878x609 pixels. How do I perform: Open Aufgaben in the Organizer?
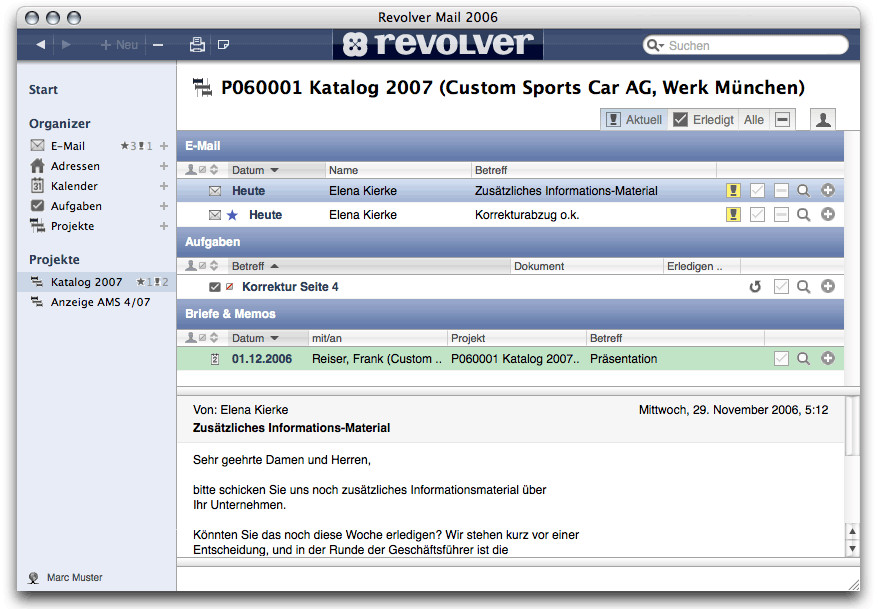tap(76, 207)
